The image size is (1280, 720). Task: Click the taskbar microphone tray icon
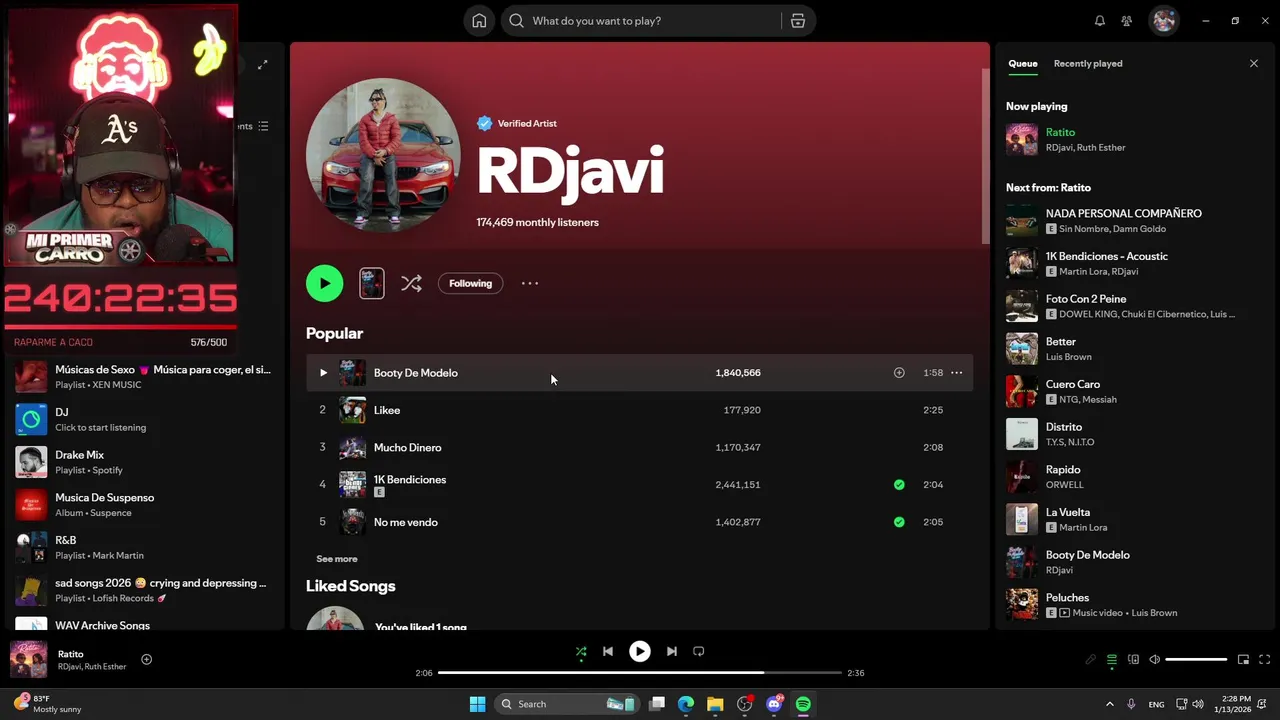[1131, 704]
